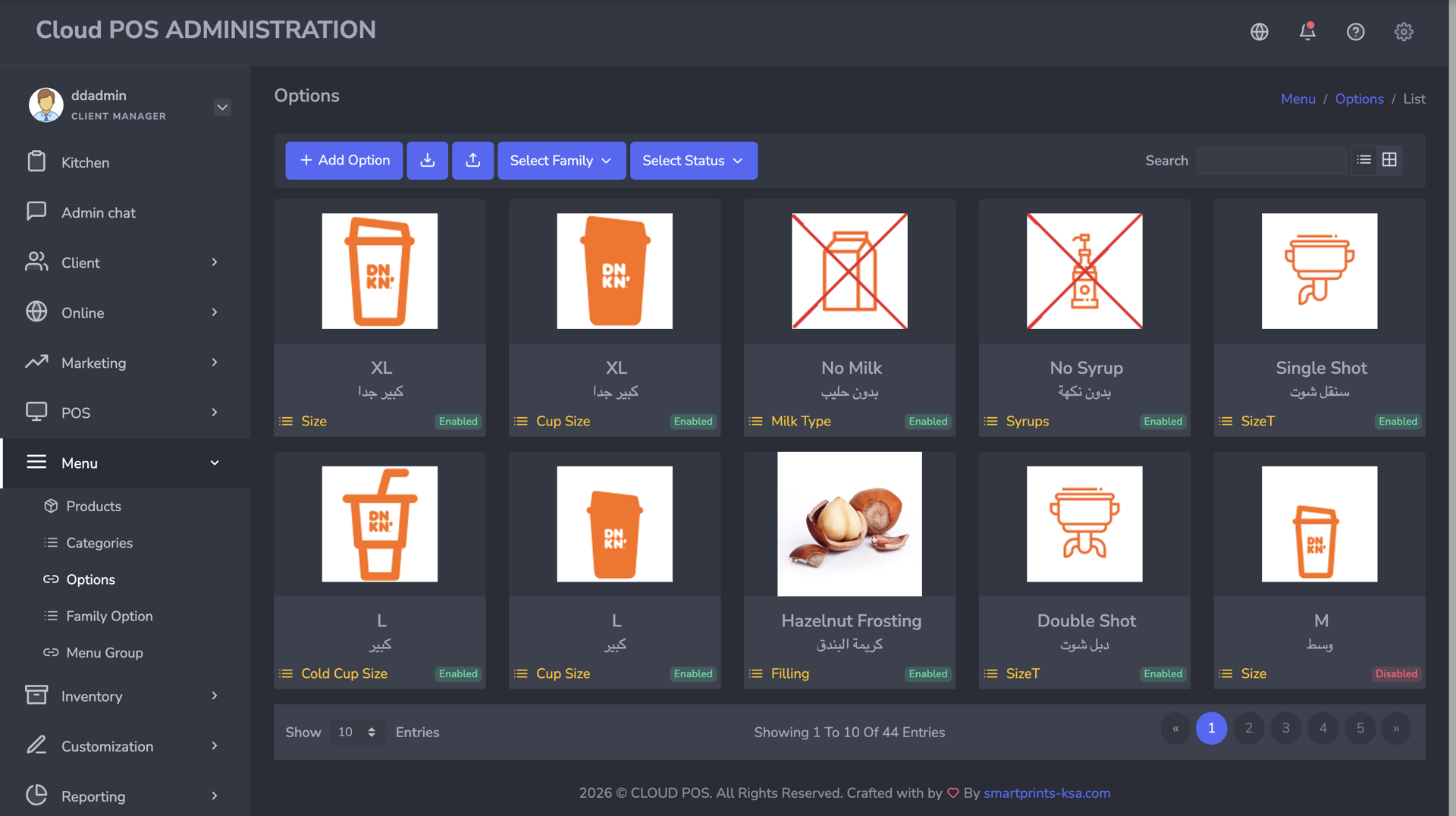Viewport: 1456px width, 816px height.
Task: Click the help question mark icon
Action: 1355,32
